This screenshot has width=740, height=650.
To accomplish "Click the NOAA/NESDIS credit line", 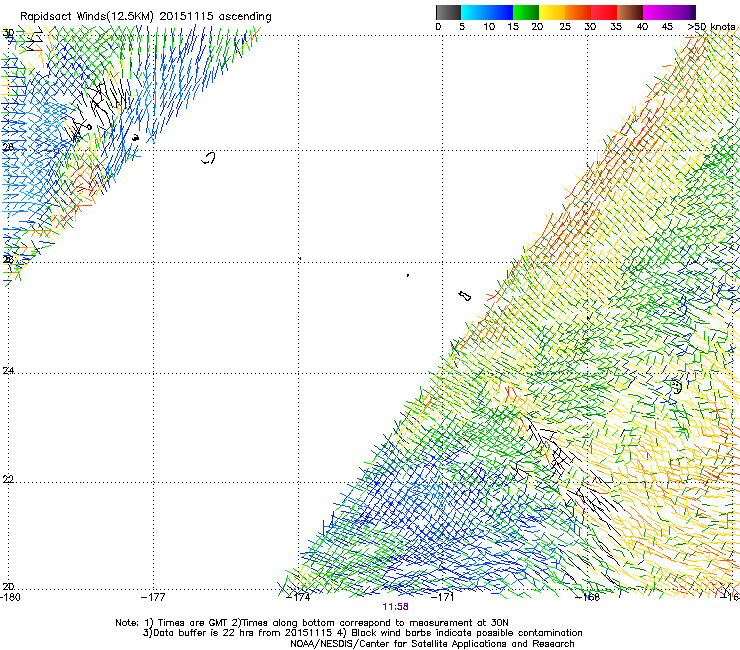I will 432,644.
